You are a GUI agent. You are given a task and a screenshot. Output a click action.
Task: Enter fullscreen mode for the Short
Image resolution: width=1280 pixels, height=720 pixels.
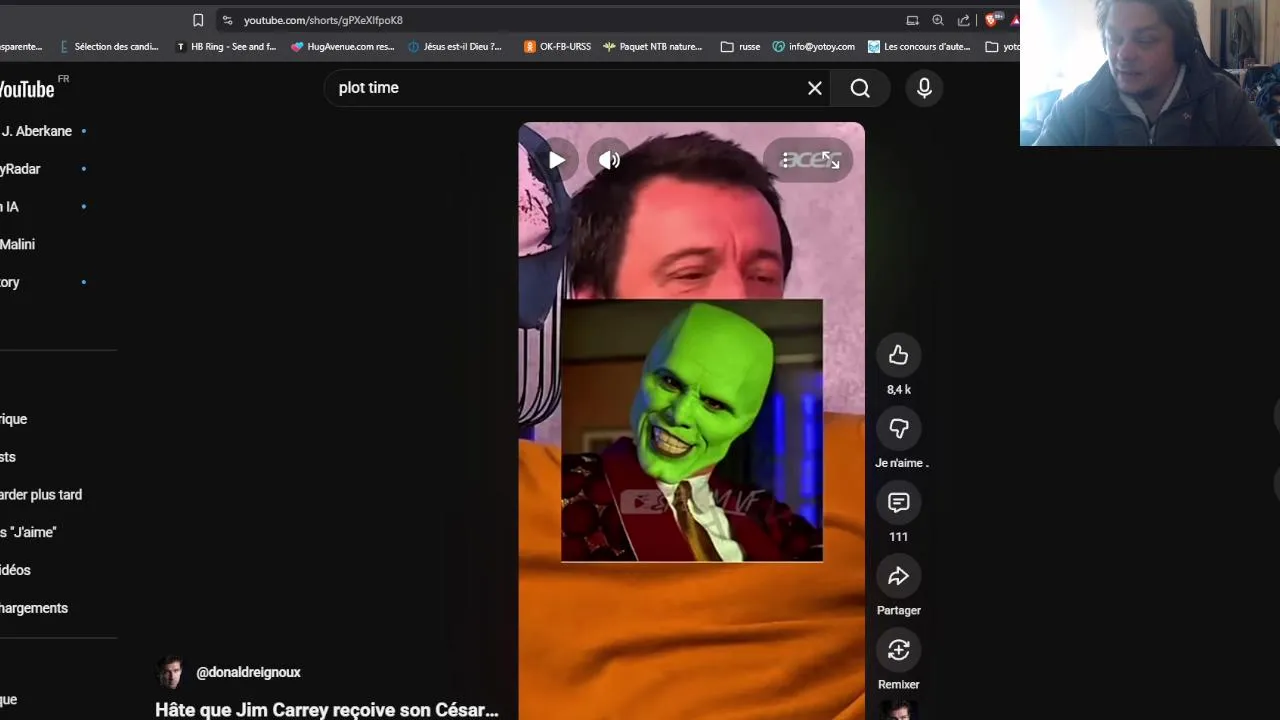tap(830, 160)
